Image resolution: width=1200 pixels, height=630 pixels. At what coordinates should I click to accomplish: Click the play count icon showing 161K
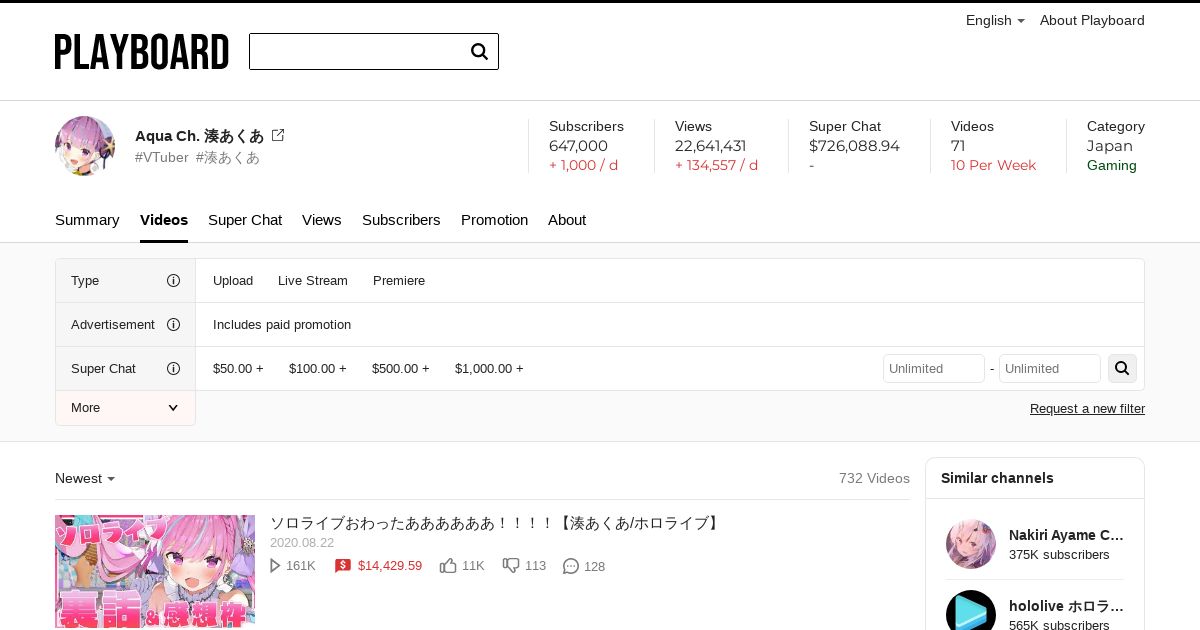tap(276, 566)
